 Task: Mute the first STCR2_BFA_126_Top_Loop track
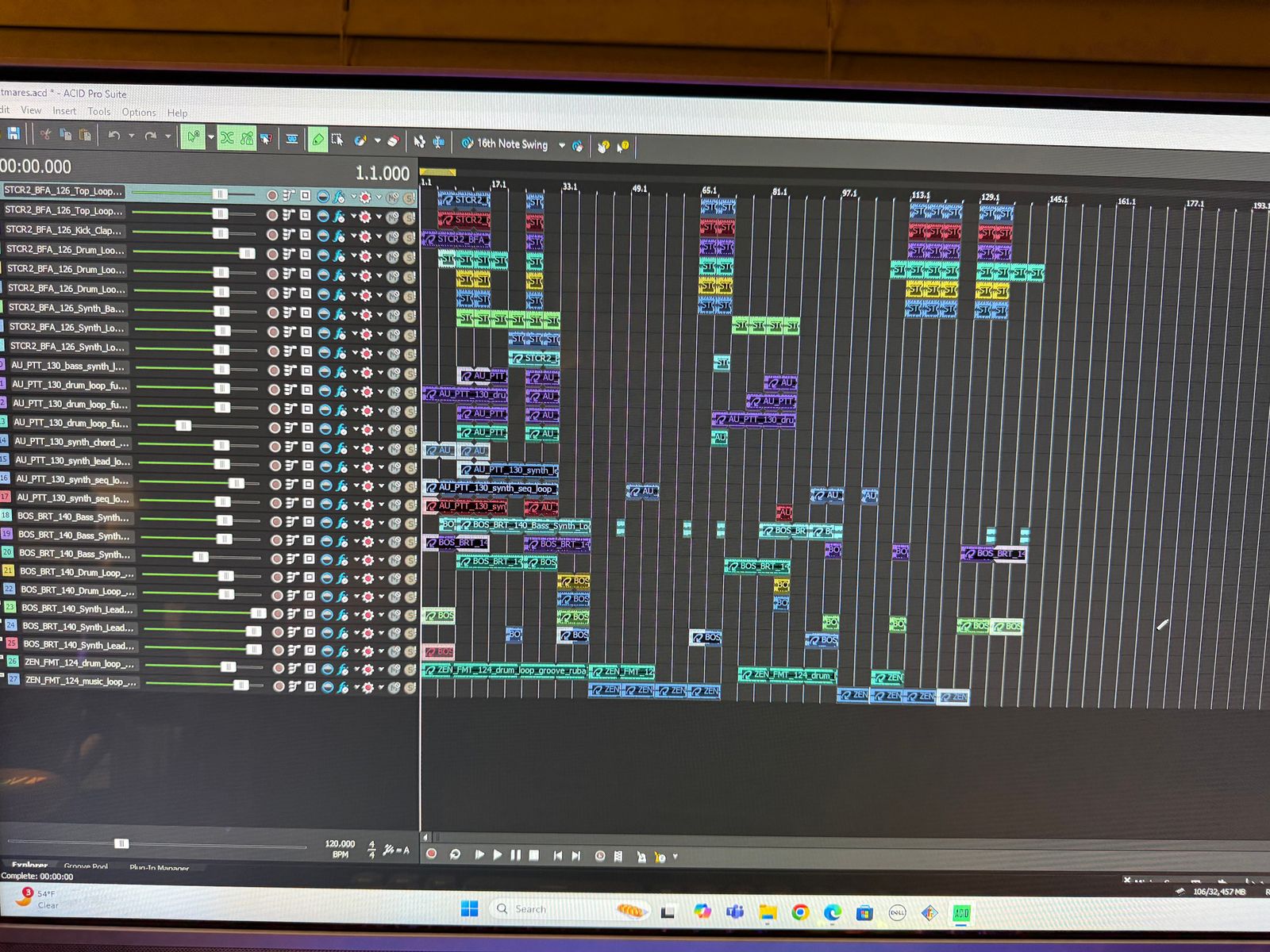[x=392, y=197]
